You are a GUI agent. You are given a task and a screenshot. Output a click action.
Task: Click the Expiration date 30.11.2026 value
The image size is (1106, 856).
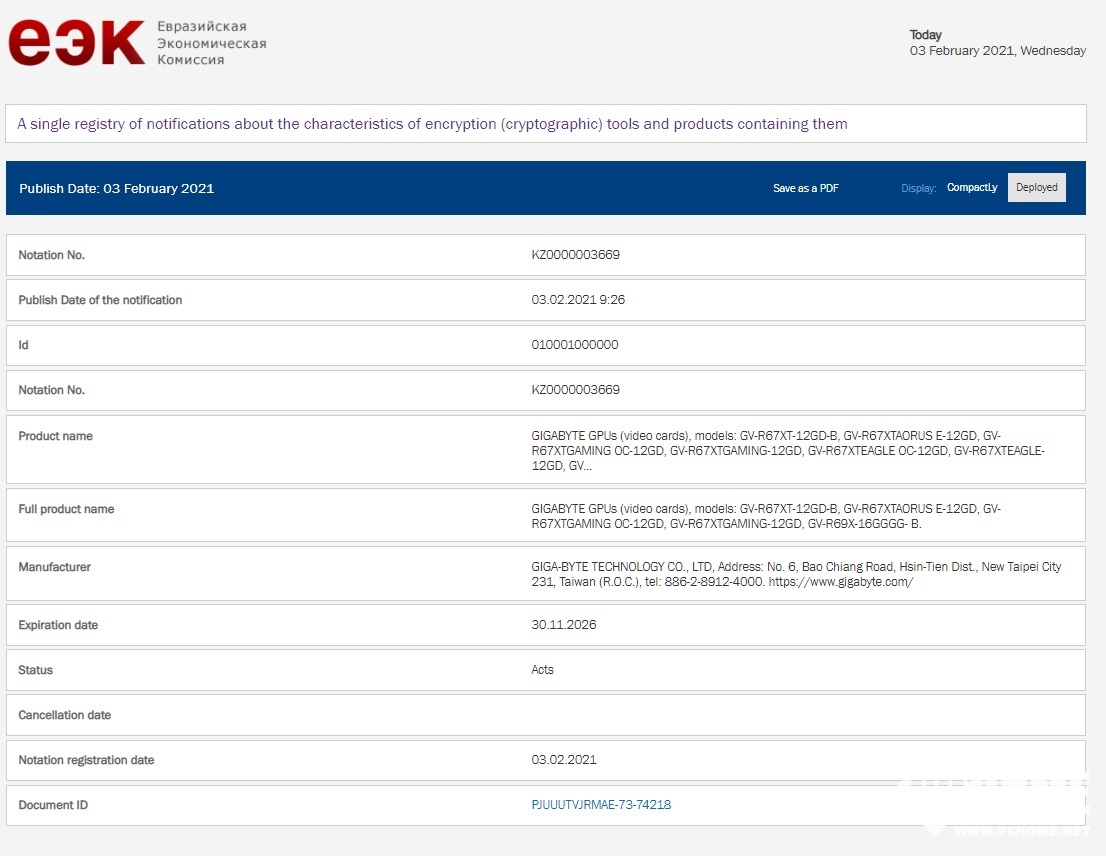[564, 625]
